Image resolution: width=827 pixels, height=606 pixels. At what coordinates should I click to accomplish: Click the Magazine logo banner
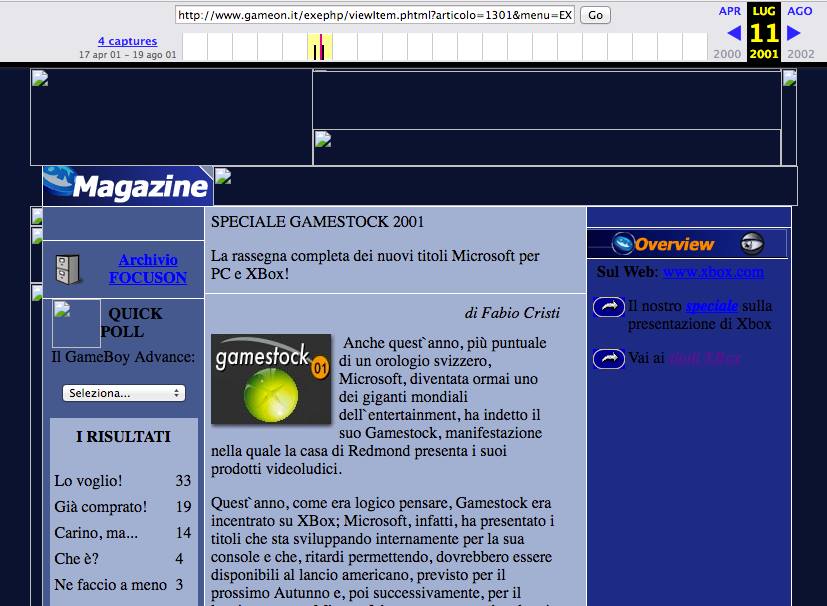[127, 186]
